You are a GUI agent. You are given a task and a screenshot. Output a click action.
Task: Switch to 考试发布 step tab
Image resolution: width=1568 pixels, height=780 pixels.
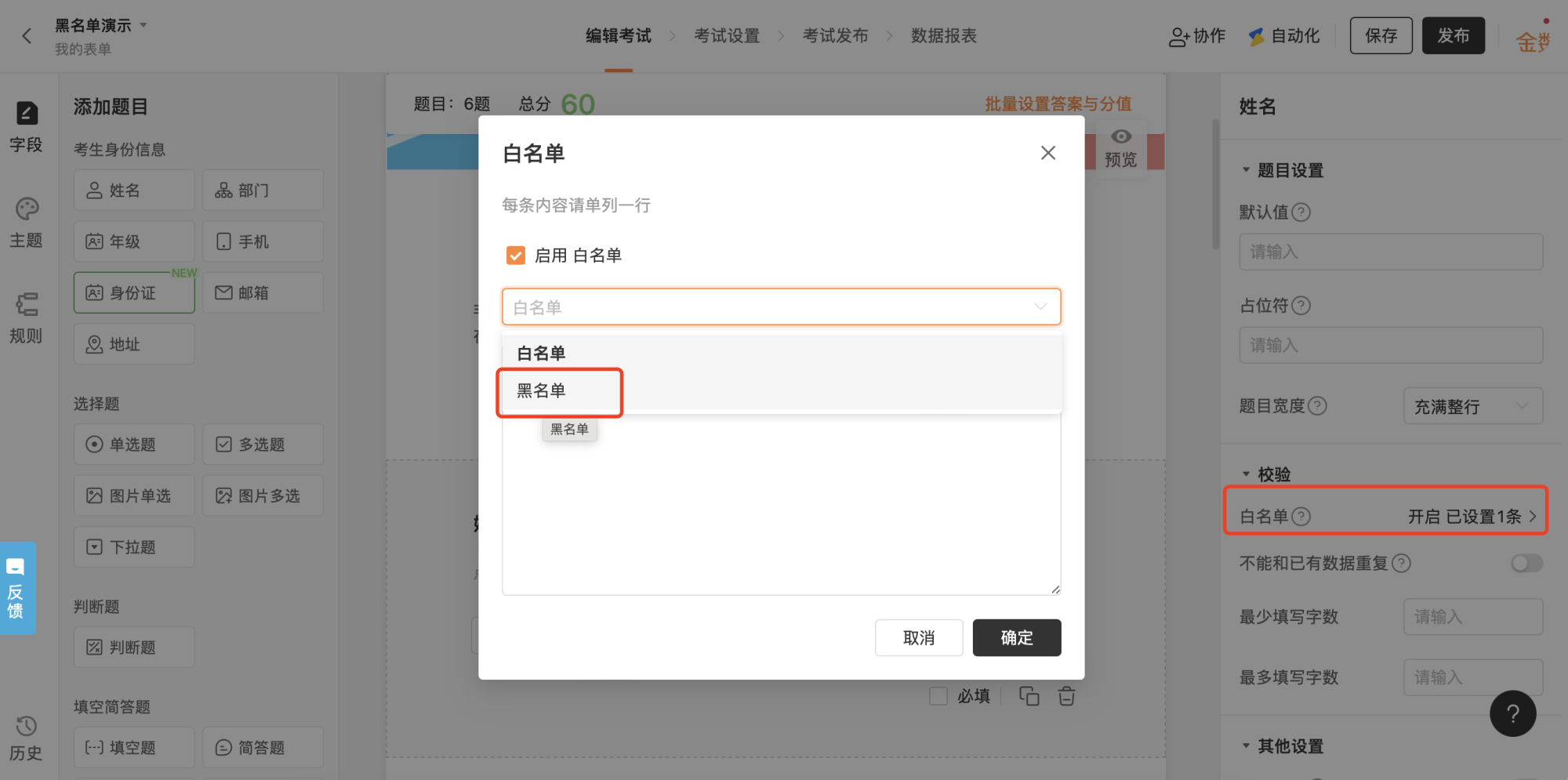click(836, 36)
